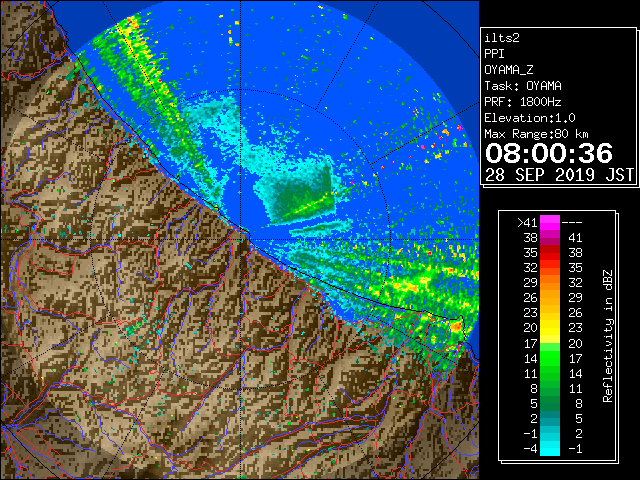640x480 pixels.
Task: Click the "---" legend label
Action: [x=572, y=222]
